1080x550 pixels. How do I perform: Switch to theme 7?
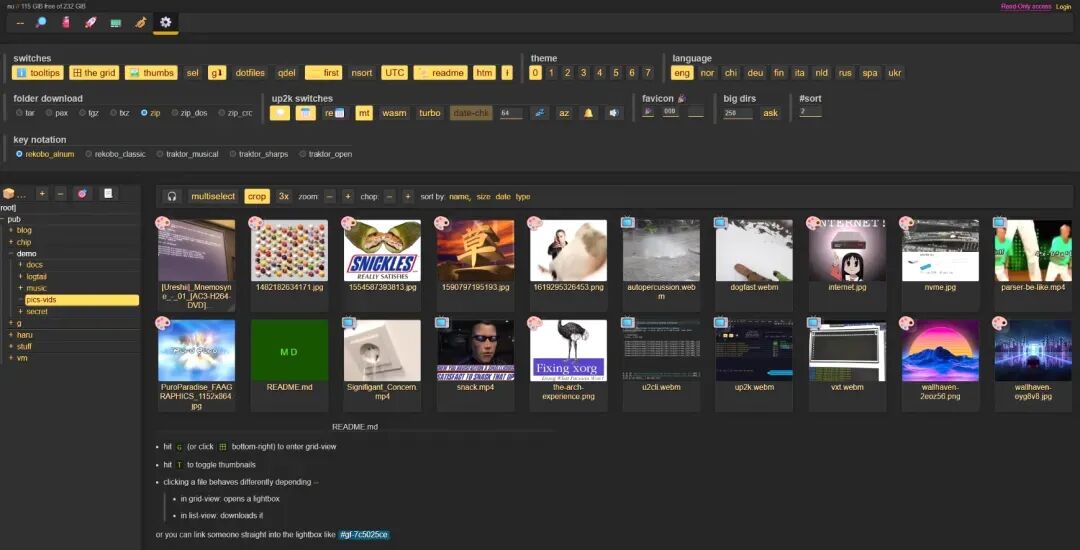647,73
